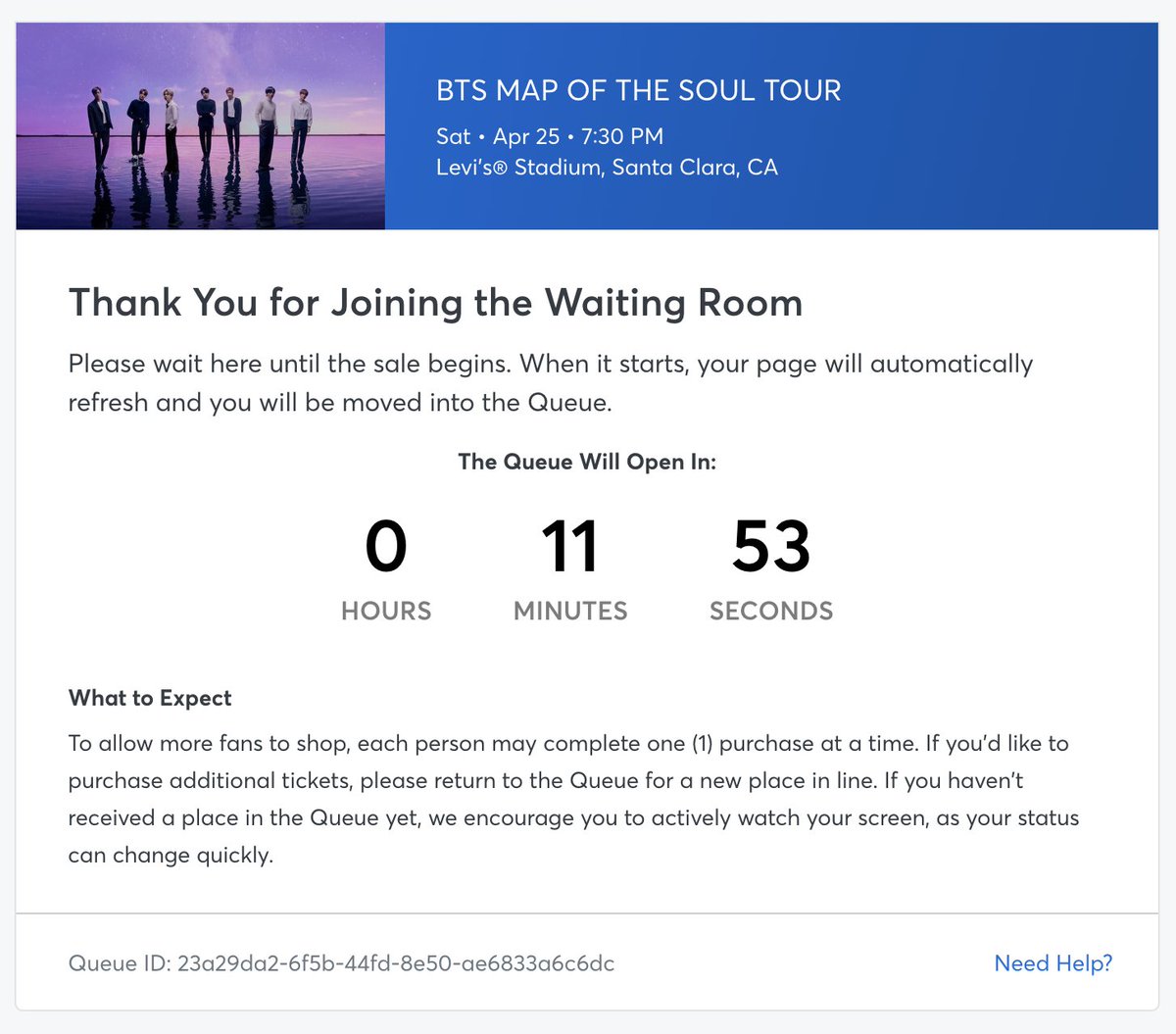
Task: Click the 'Please wait here' instruction paragraph
Action: (x=550, y=383)
